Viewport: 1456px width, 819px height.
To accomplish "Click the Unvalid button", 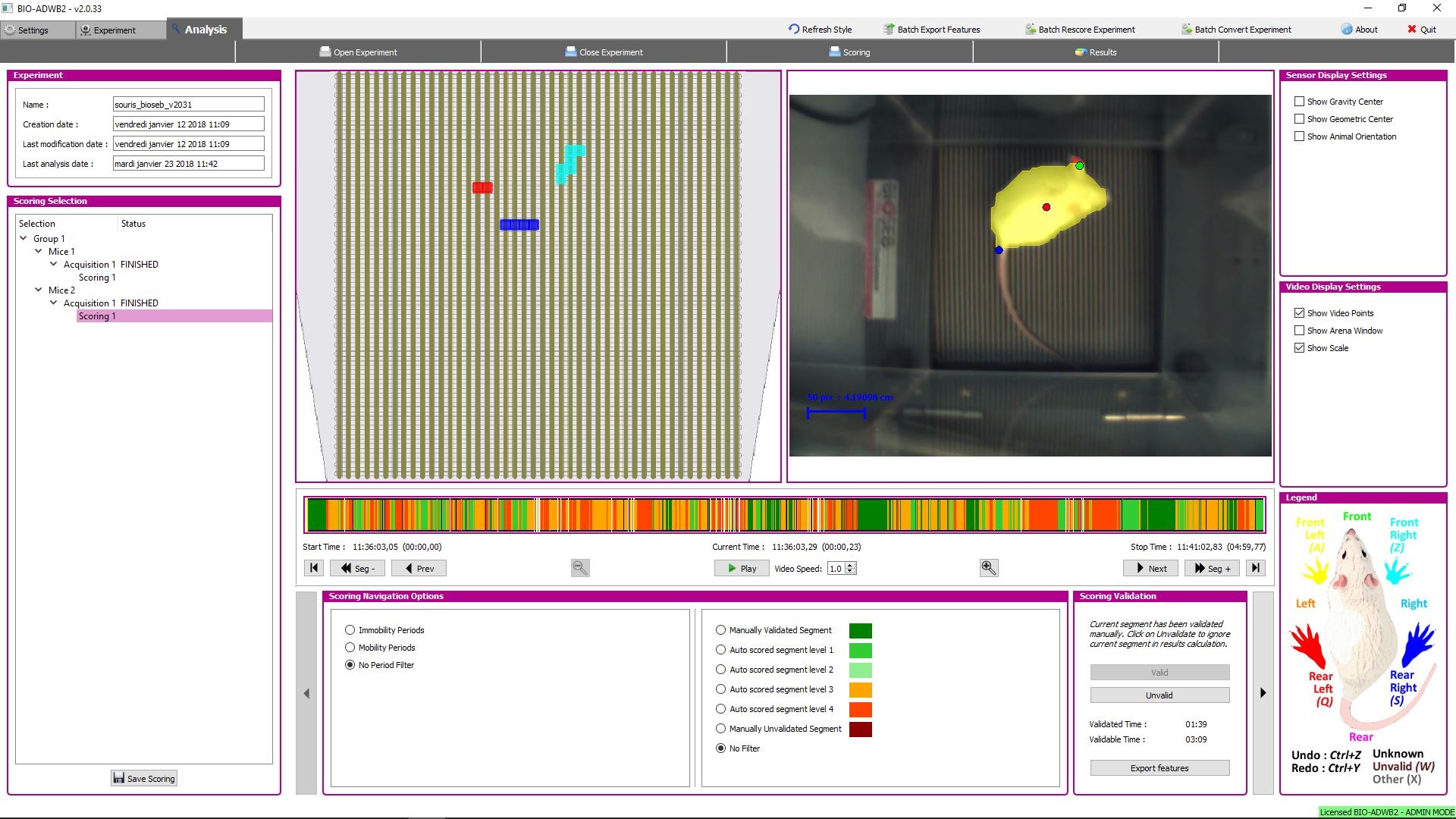I will point(1159,695).
